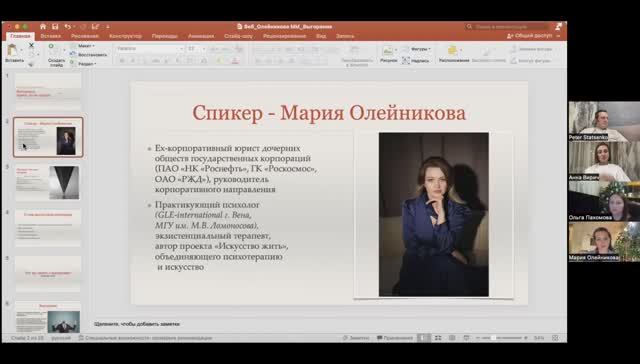Expand the Arrange dropdown arrow
The height and width of the screenshot is (364, 640).
pos(461,50)
